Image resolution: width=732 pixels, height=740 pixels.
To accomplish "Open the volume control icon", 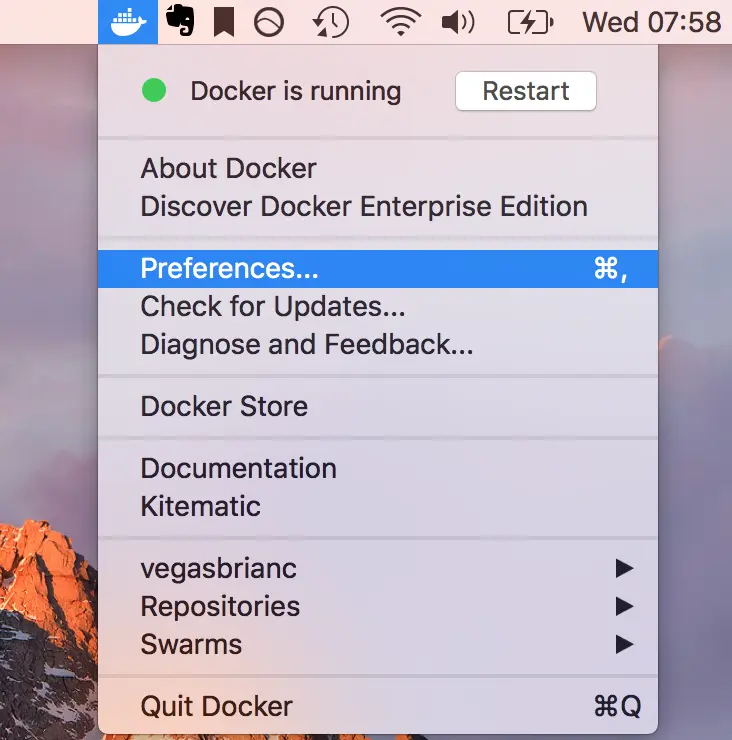I will pyautogui.click(x=458, y=22).
